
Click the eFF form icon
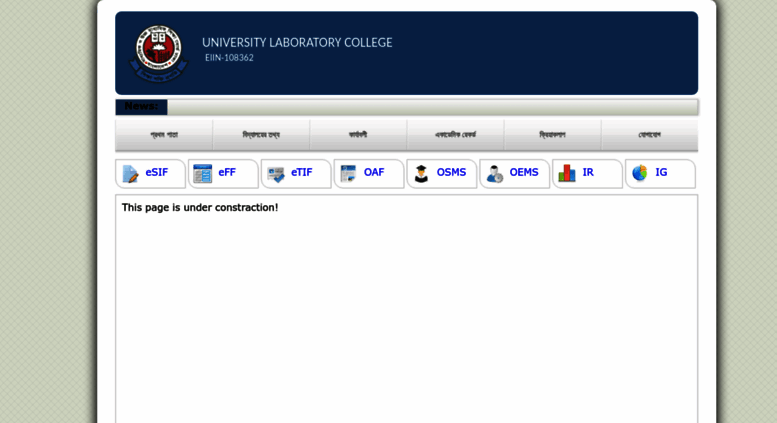(203, 173)
